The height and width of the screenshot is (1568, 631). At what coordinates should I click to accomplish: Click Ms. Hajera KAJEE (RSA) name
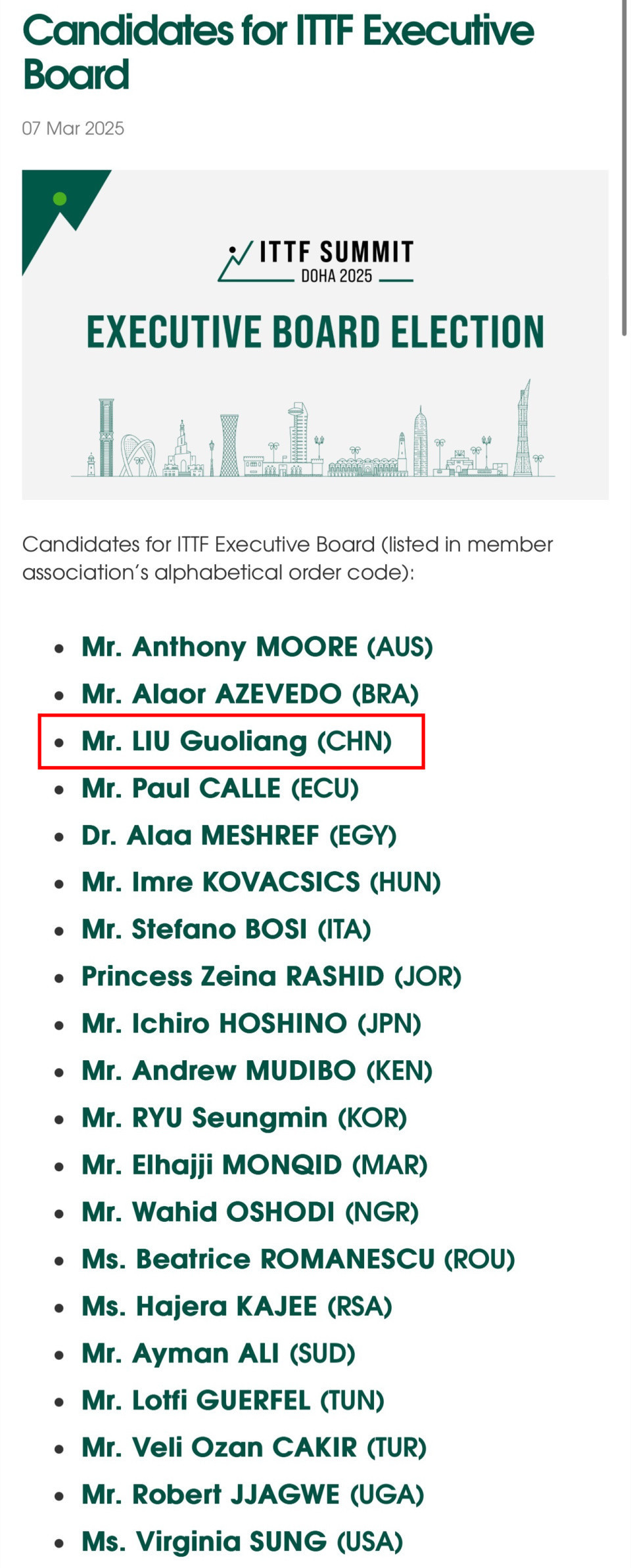point(237,1307)
